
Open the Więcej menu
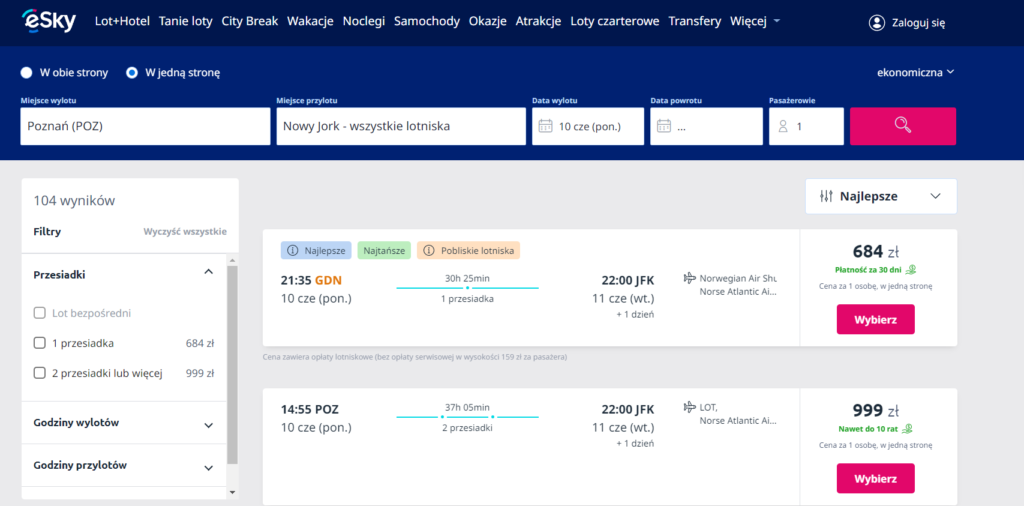tap(755, 21)
